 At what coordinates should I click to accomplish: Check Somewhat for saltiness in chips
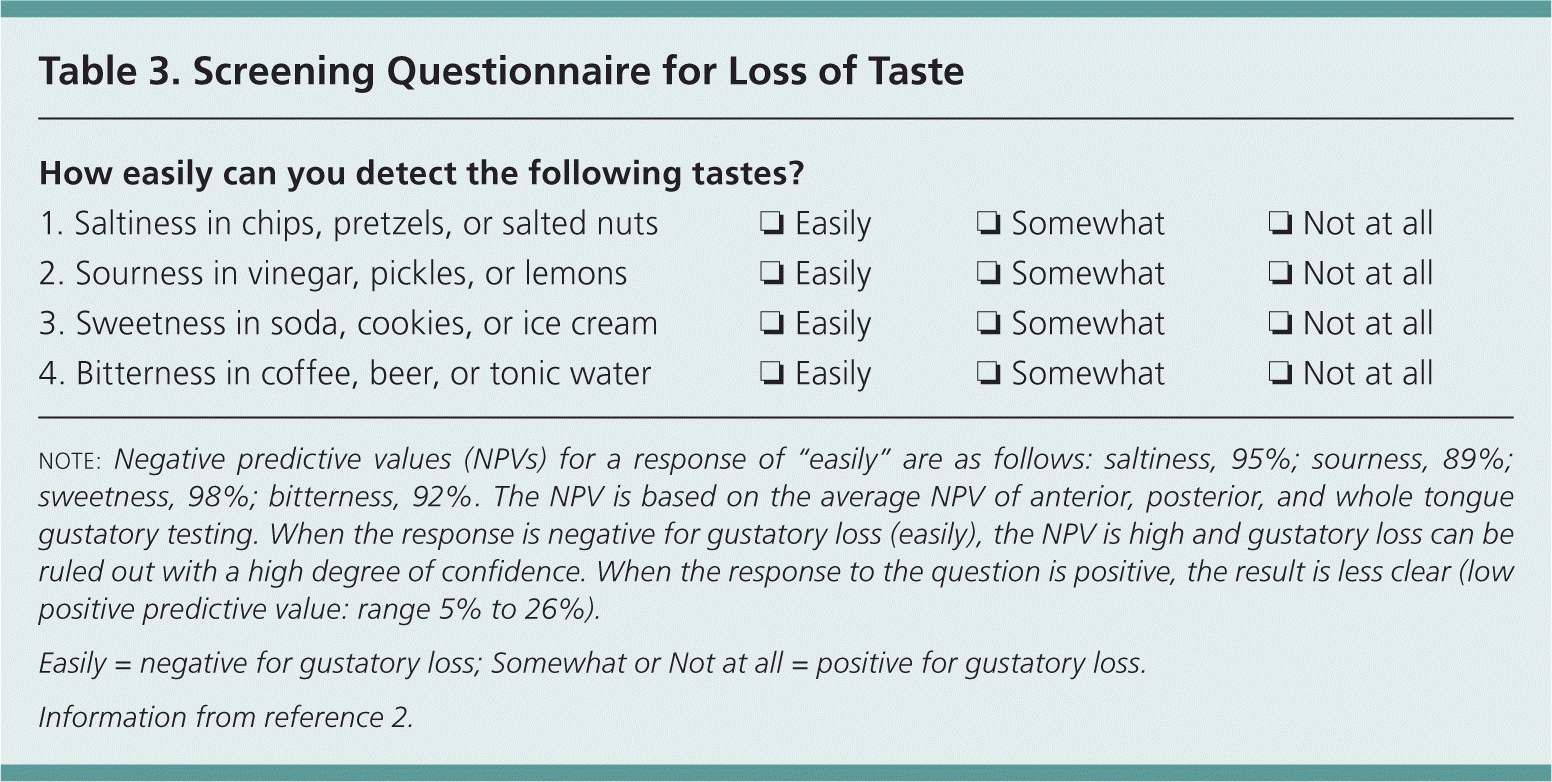[x=987, y=223]
